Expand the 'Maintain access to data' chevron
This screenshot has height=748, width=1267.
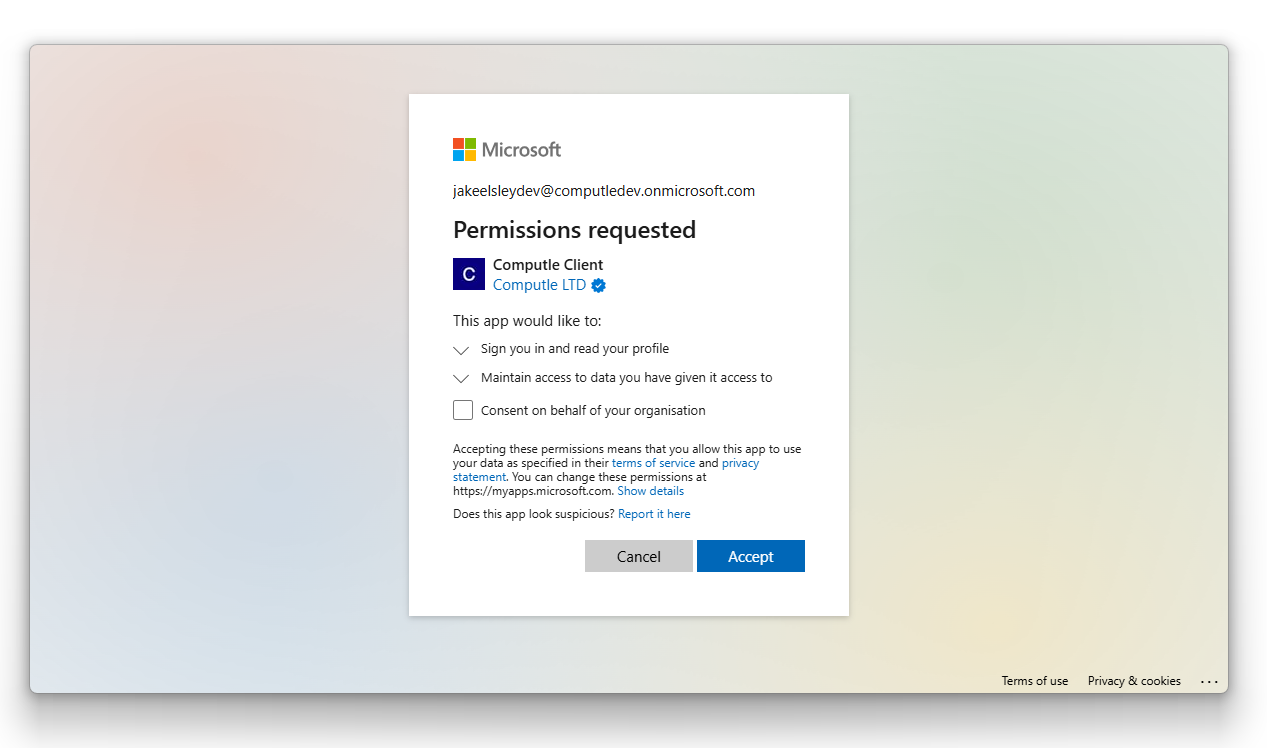[x=461, y=378]
